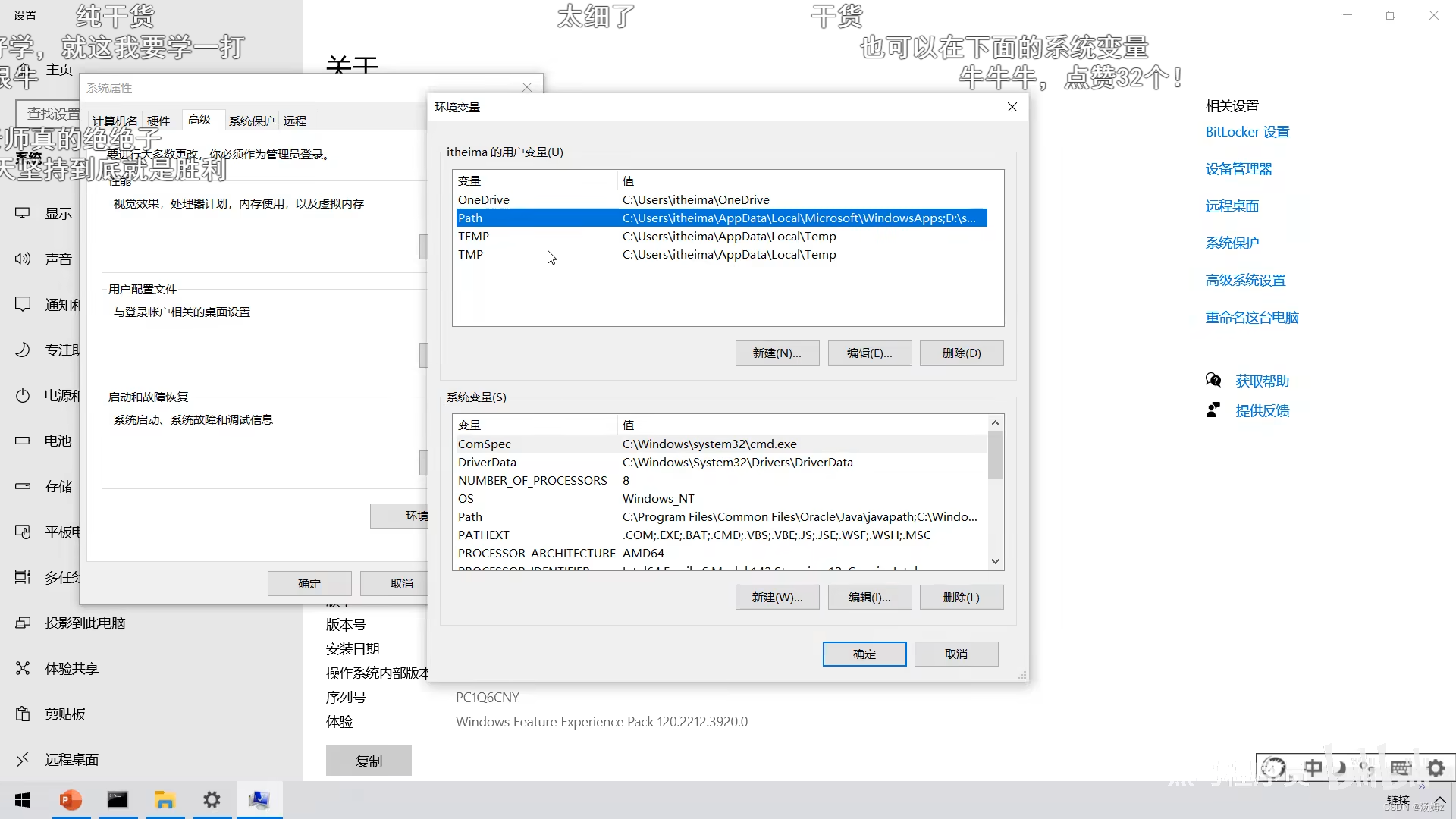Image resolution: width=1456 pixels, height=819 pixels.
Task: Click 编辑(E)... under user variables
Action: (x=869, y=353)
